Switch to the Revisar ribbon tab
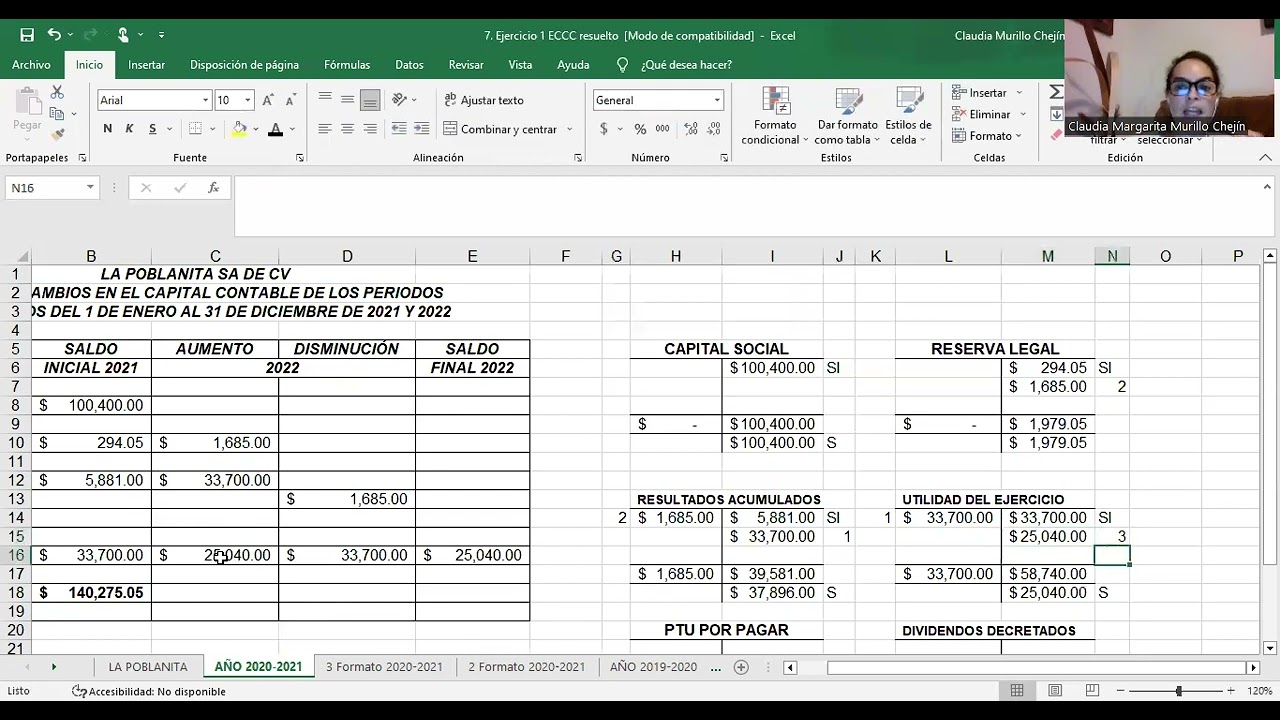Viewport: 1280px width, 720px height. point(466,65)
